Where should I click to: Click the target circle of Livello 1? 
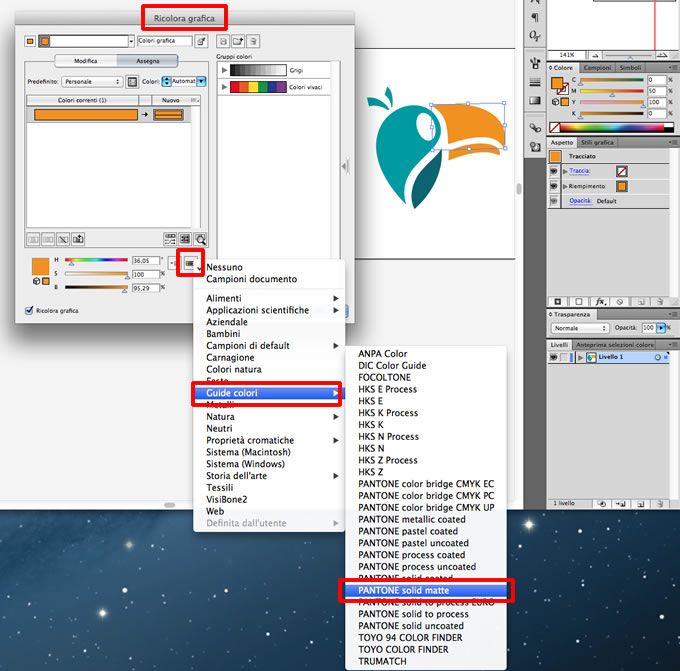pyautogui.click(x=657, y=357)
